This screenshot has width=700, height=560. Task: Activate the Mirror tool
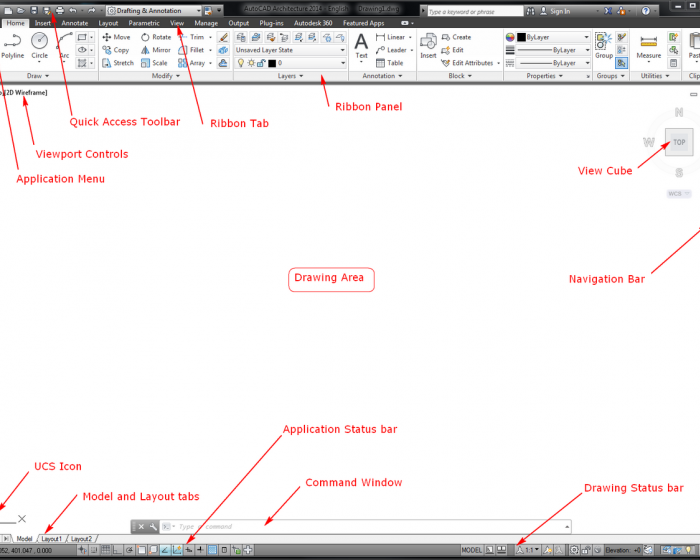click(x=156, y=50)
